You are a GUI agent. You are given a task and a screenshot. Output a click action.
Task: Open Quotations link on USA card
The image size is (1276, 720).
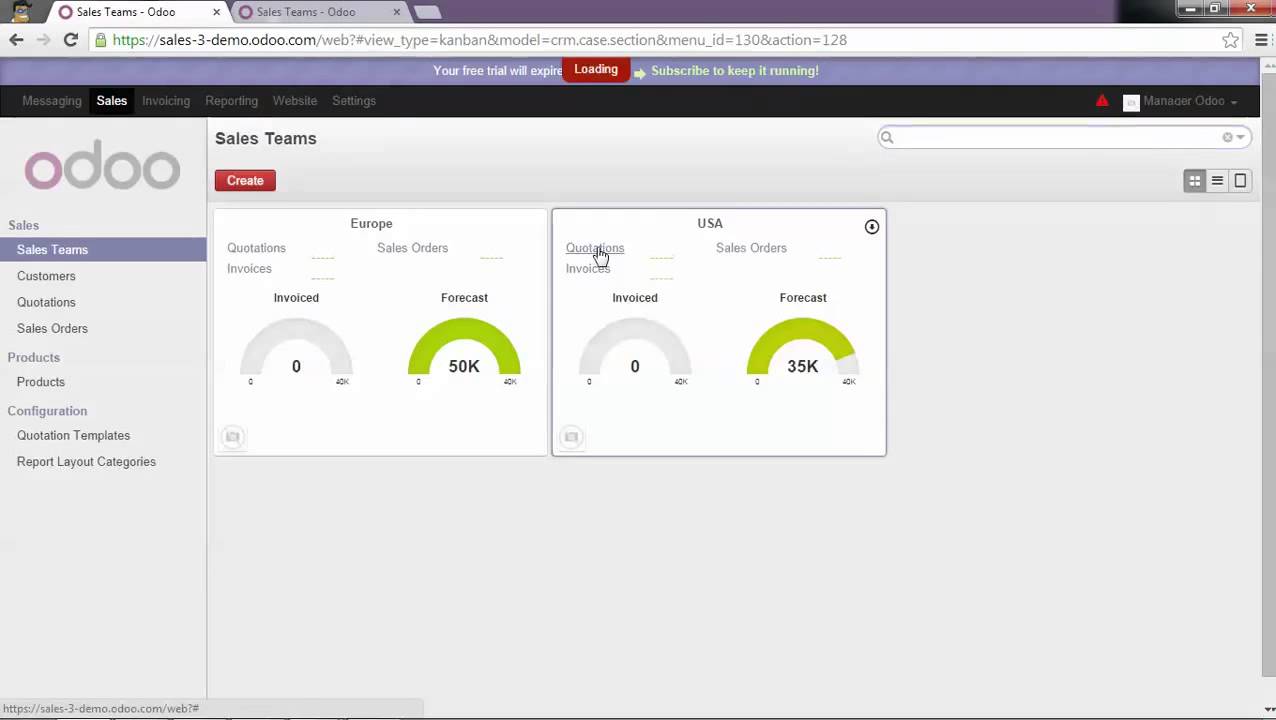pos(595,248)
